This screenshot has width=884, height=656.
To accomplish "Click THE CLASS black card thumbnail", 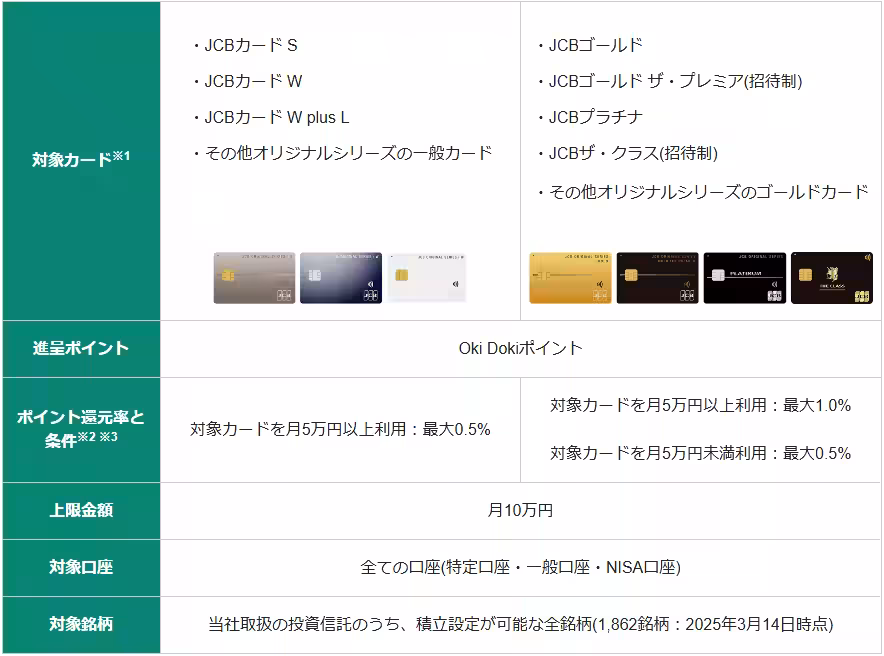I will [831, 276].
